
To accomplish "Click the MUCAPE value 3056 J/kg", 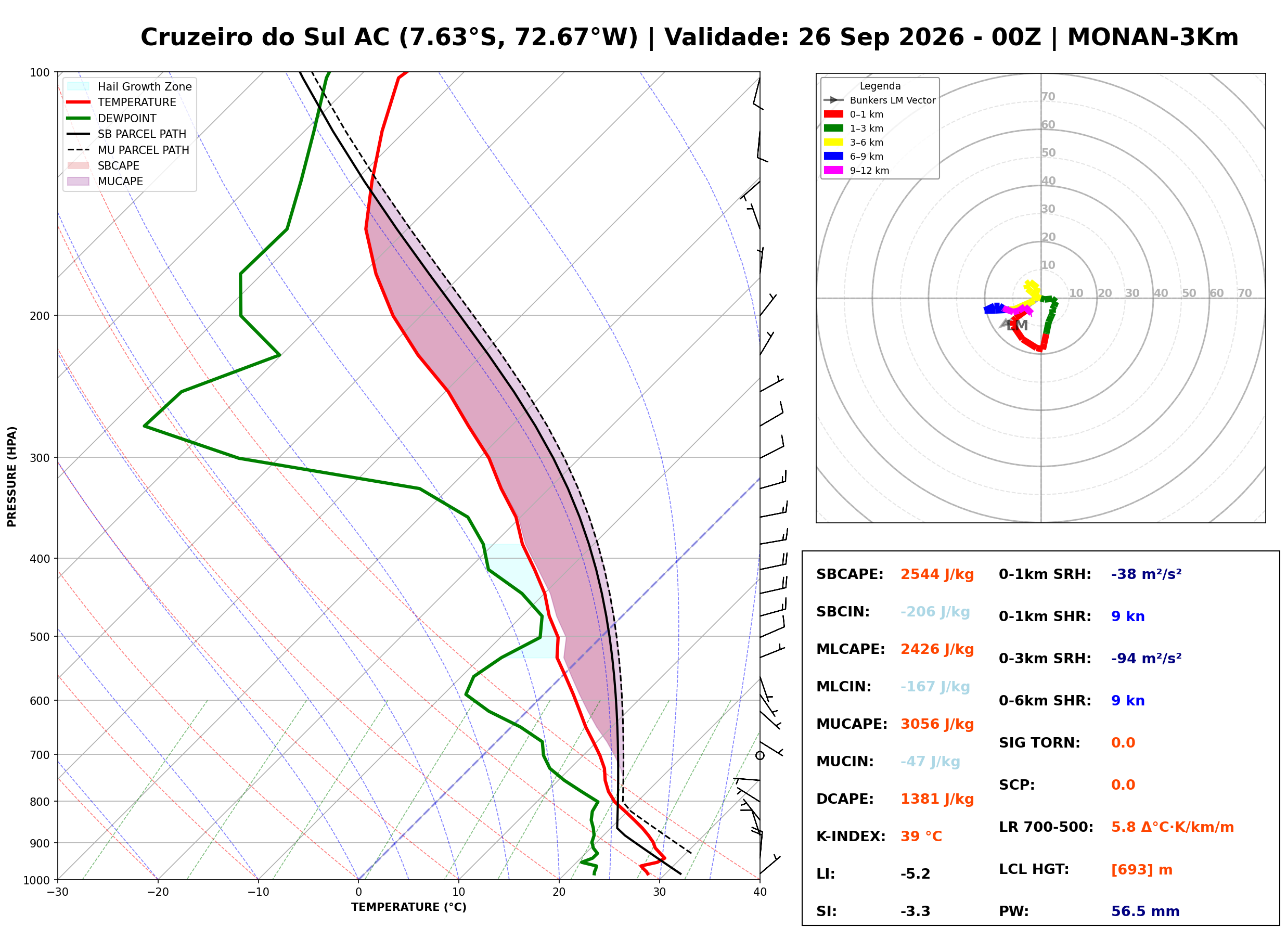I will (x=937, y=725).
